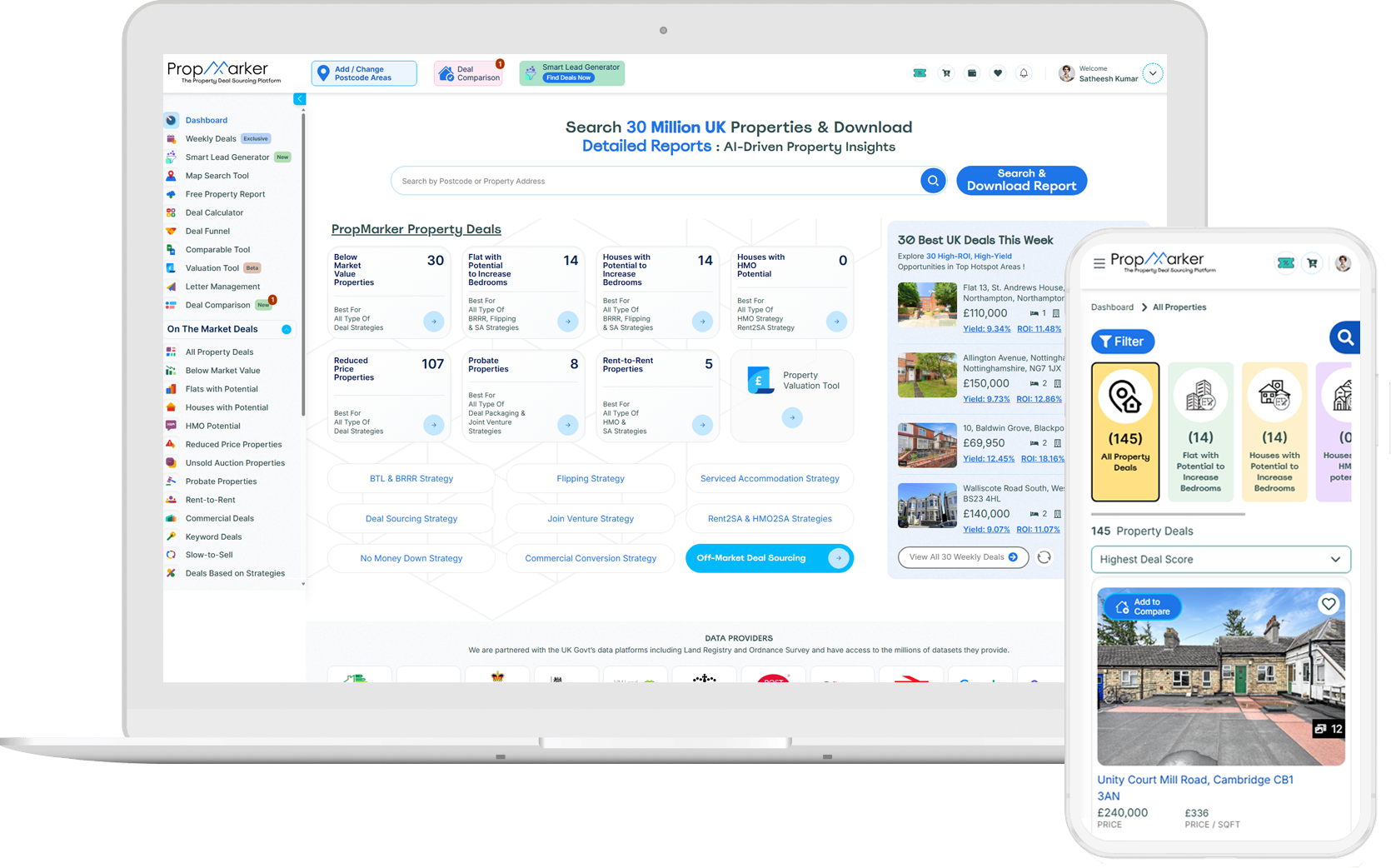Open the Below Market Value Properties arrow
The image size is (1391, 868).
click(x=433, y=321)
